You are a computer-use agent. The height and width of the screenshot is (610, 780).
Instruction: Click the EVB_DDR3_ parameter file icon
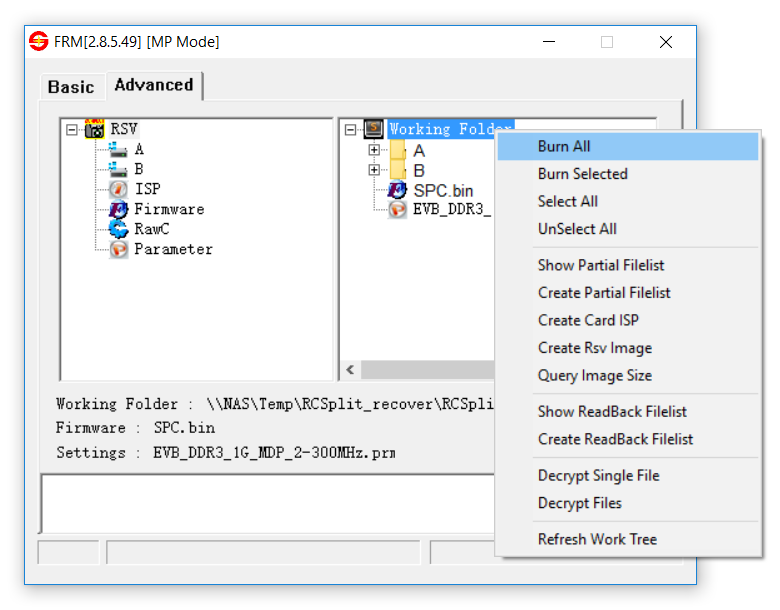397,209
